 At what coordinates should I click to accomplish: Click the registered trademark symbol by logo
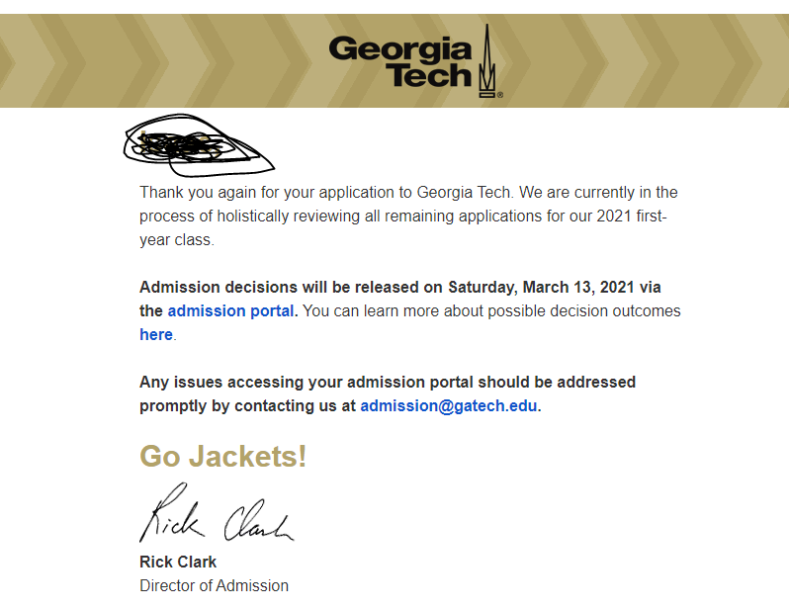click(500, 95)
